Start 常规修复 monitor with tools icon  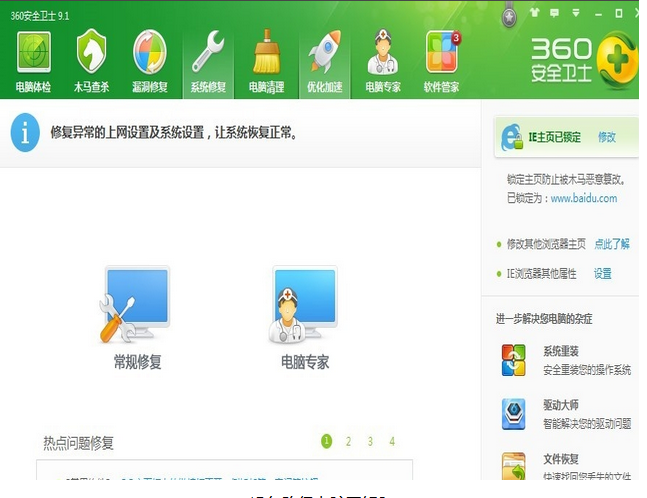135,304
